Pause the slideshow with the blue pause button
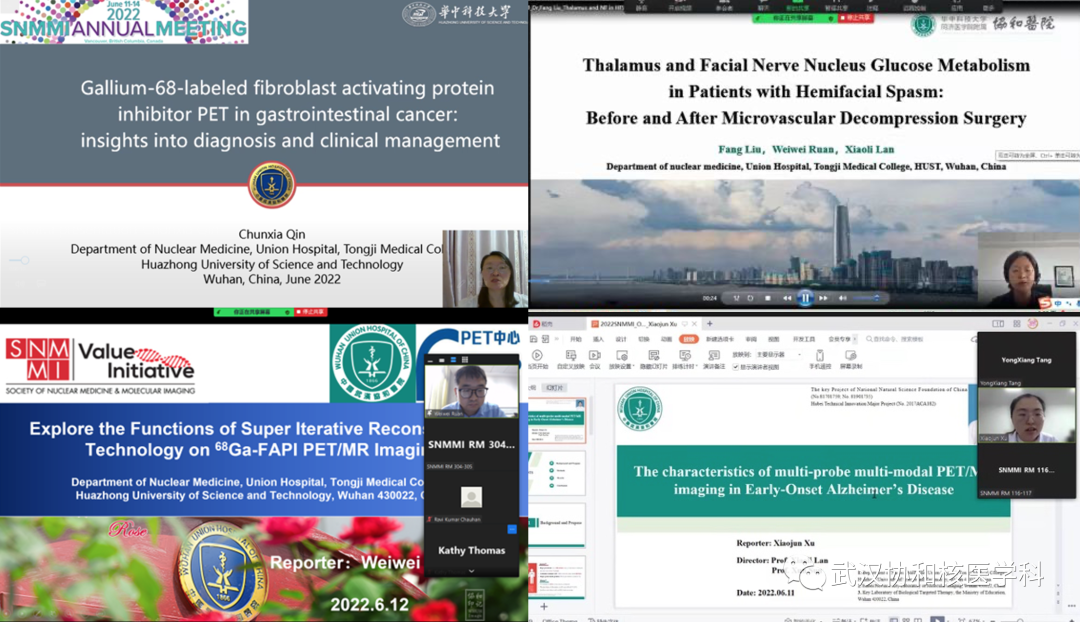The height and width of the screenshot is (622, 1080). coord(805,297)
